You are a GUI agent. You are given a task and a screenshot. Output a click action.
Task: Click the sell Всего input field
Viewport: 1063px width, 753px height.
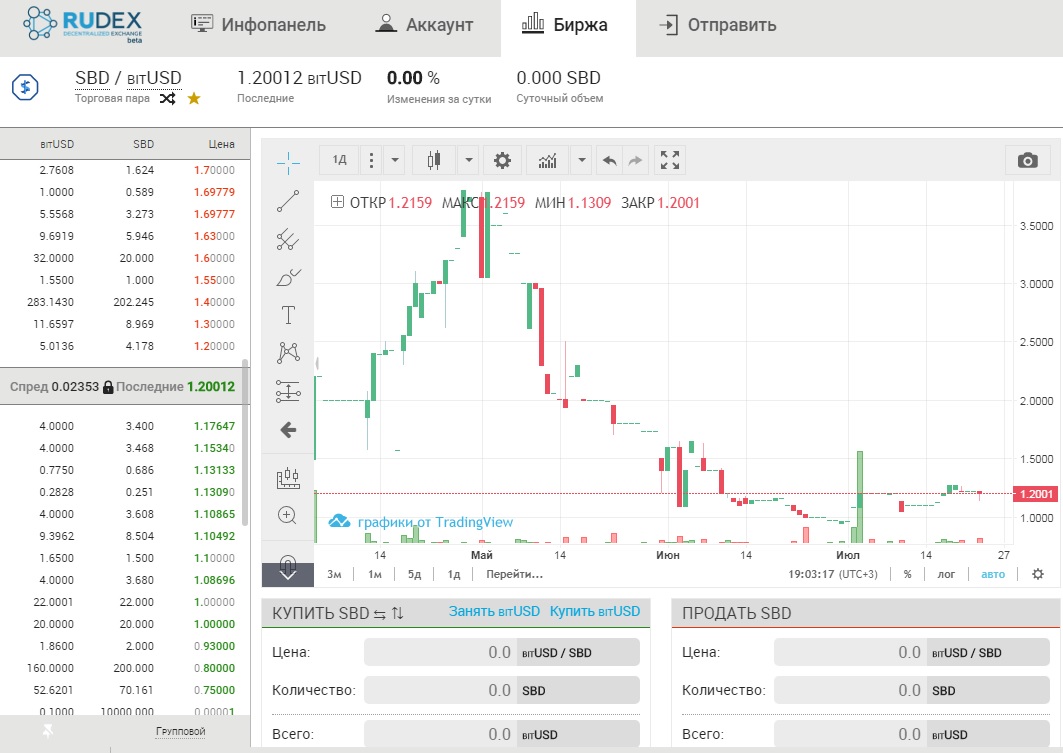point(850,734)
